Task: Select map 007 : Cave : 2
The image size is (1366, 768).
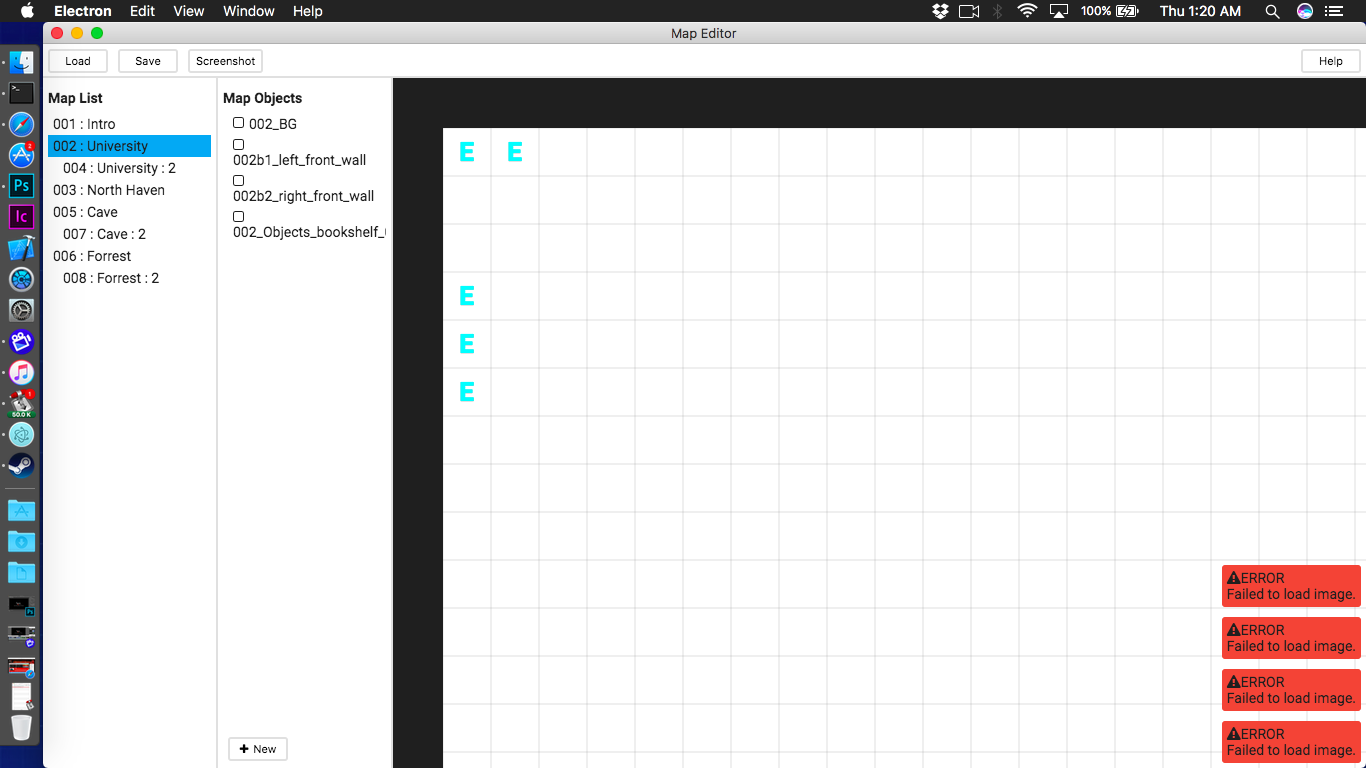Action: pos(130,234)
